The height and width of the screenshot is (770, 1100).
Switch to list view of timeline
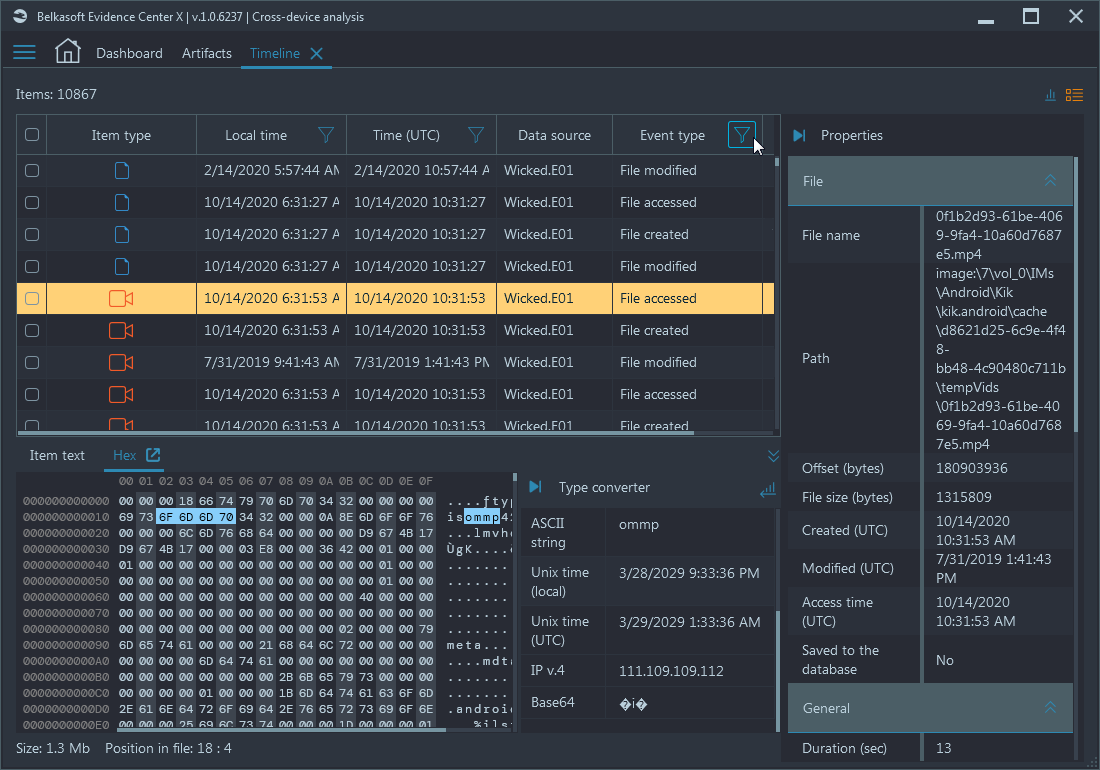(x=1074, y=95)
